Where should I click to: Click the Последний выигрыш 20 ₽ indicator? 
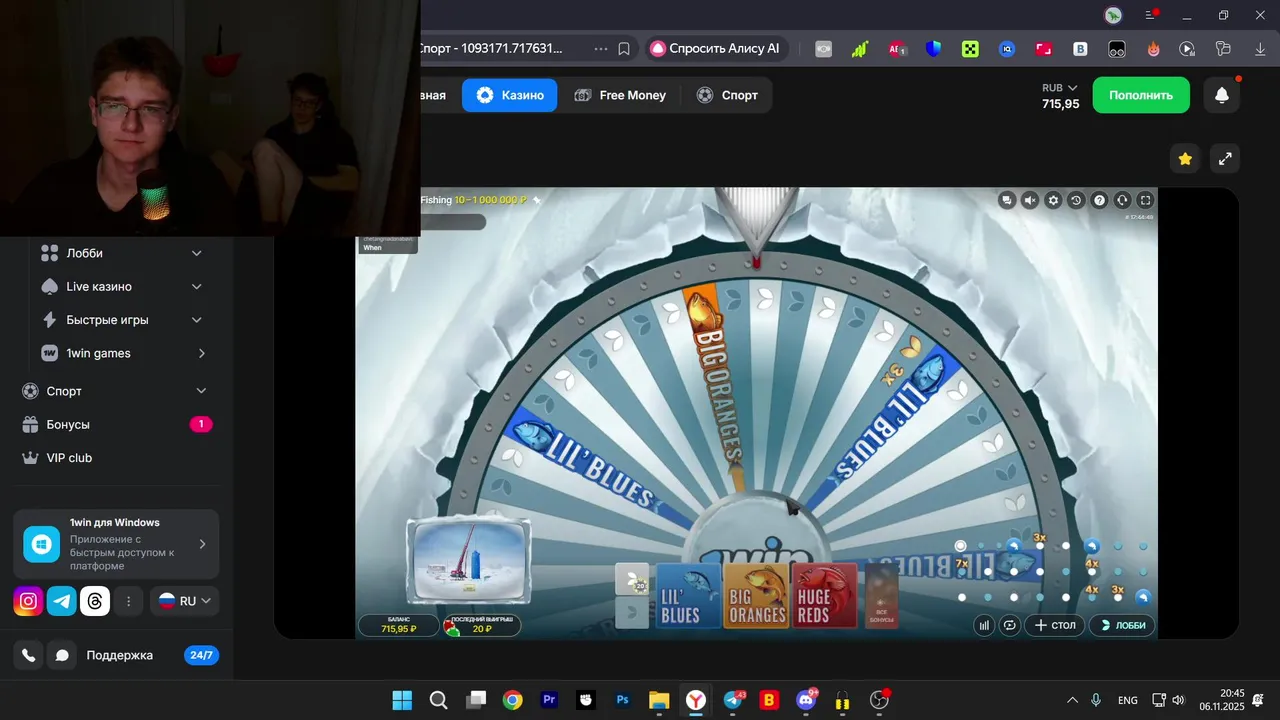482,625
